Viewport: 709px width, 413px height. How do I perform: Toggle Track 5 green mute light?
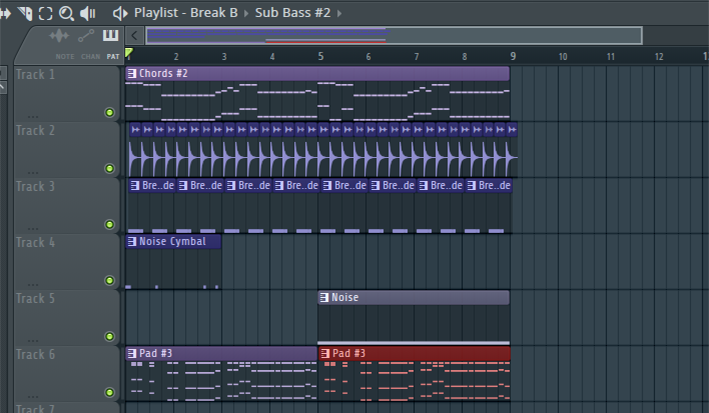(109, 336)
